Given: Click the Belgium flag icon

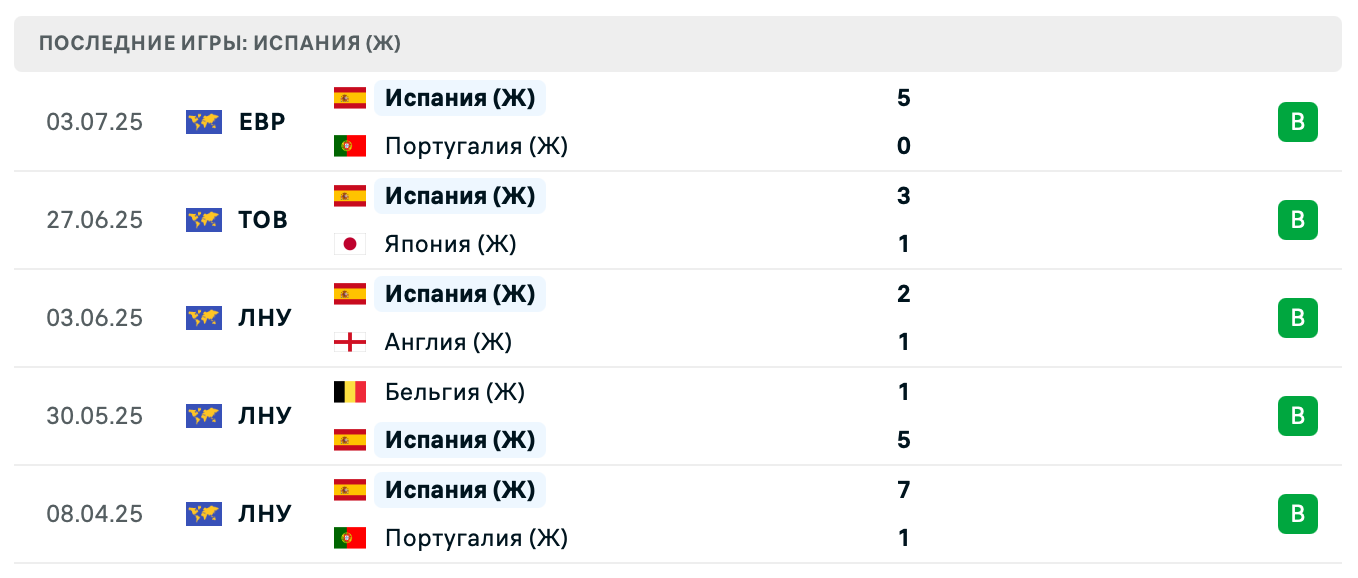Looking at the screenshot, I should [350, 392].
